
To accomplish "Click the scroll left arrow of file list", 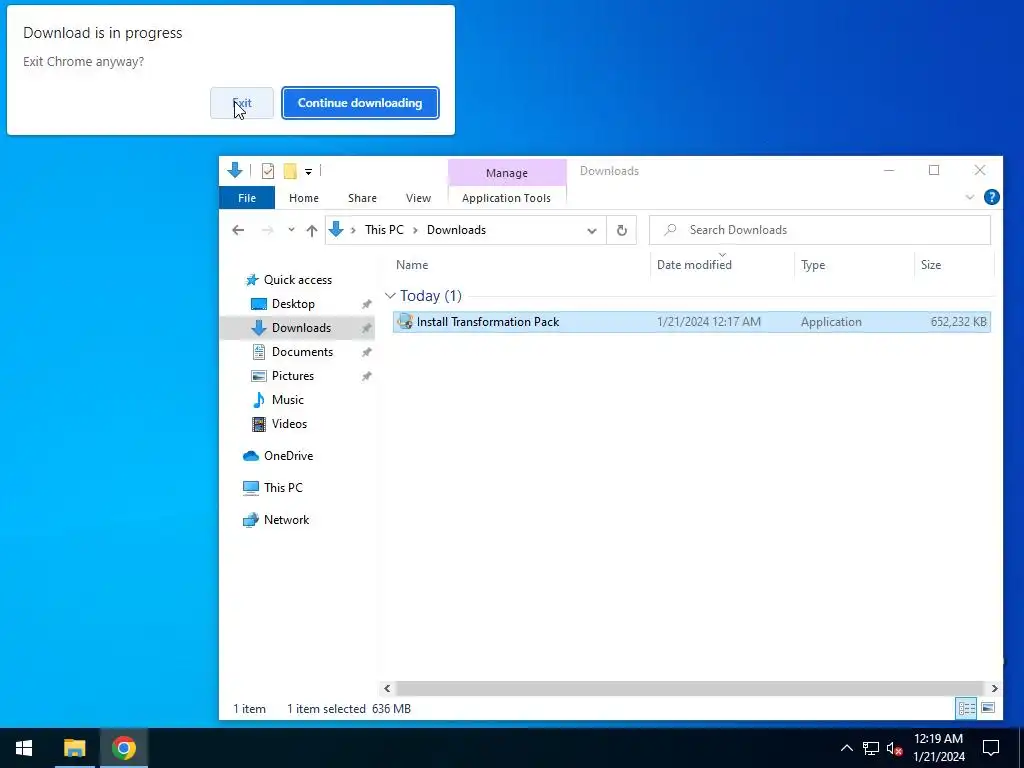I will pyautogui.click(x=387, y=688).
